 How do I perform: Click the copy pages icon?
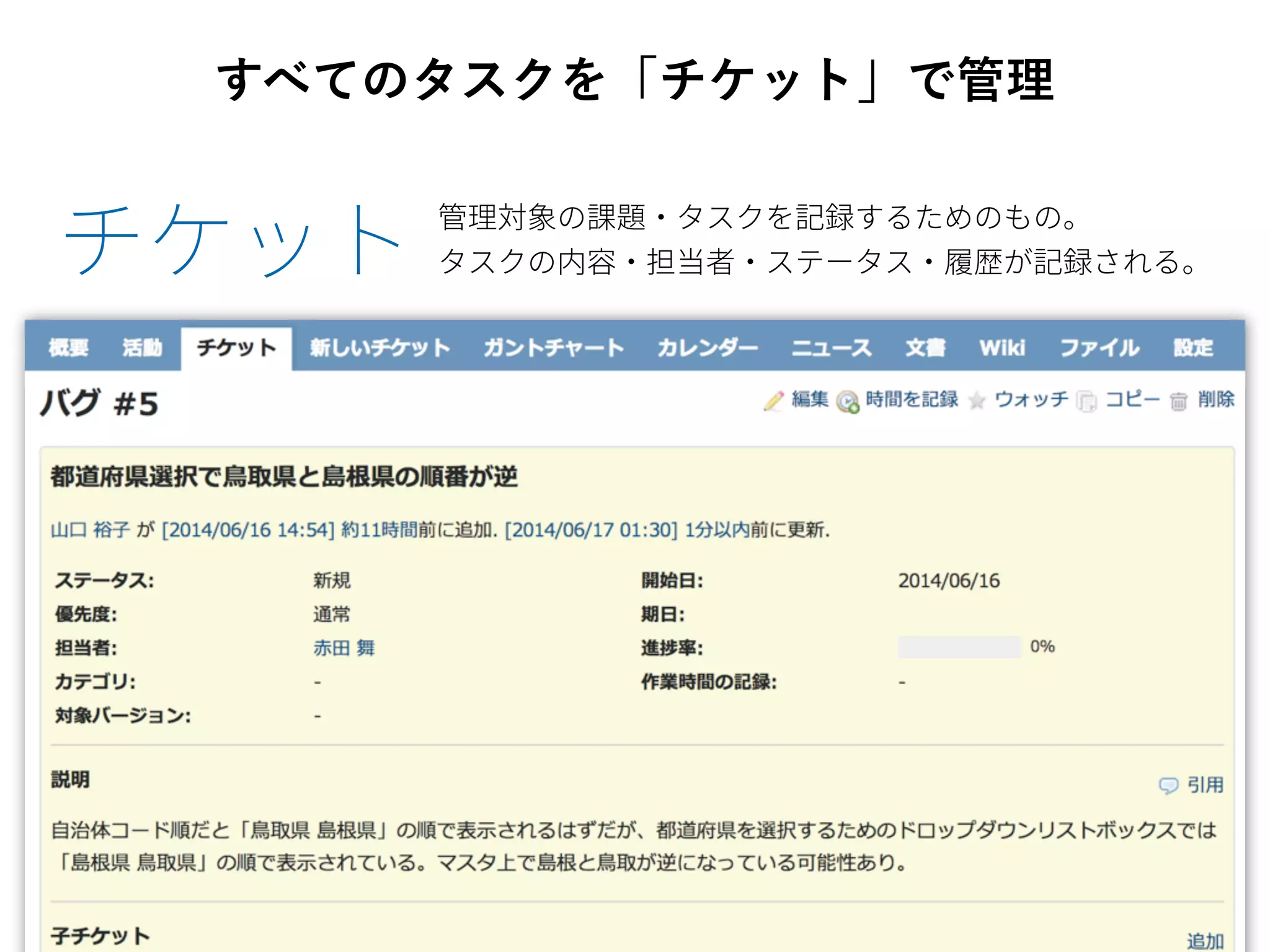pos(1087,401)
